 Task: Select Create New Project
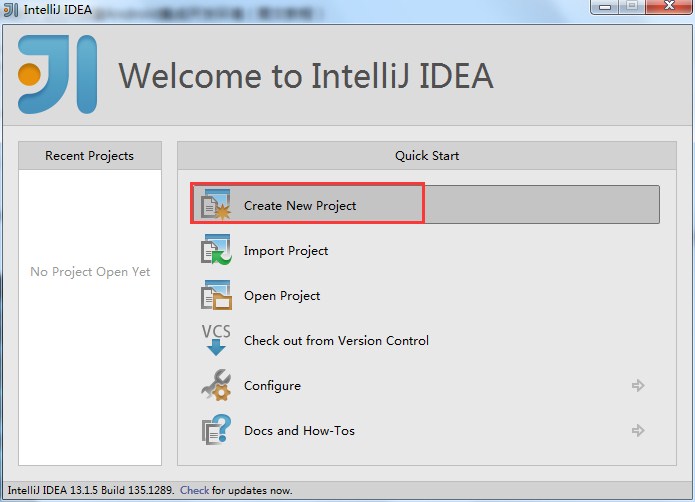pyautogui.click(x=300, y=206)
